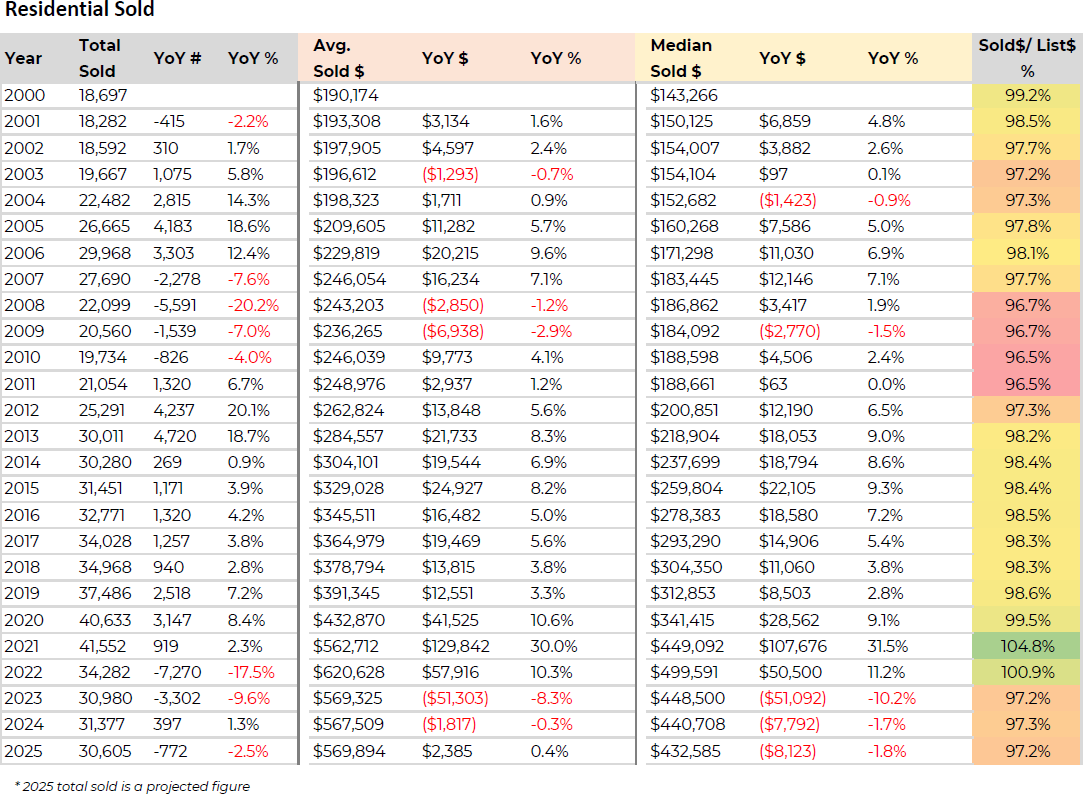
Task: Click the $620,628 average sold price
Action: tap(348, 672)
